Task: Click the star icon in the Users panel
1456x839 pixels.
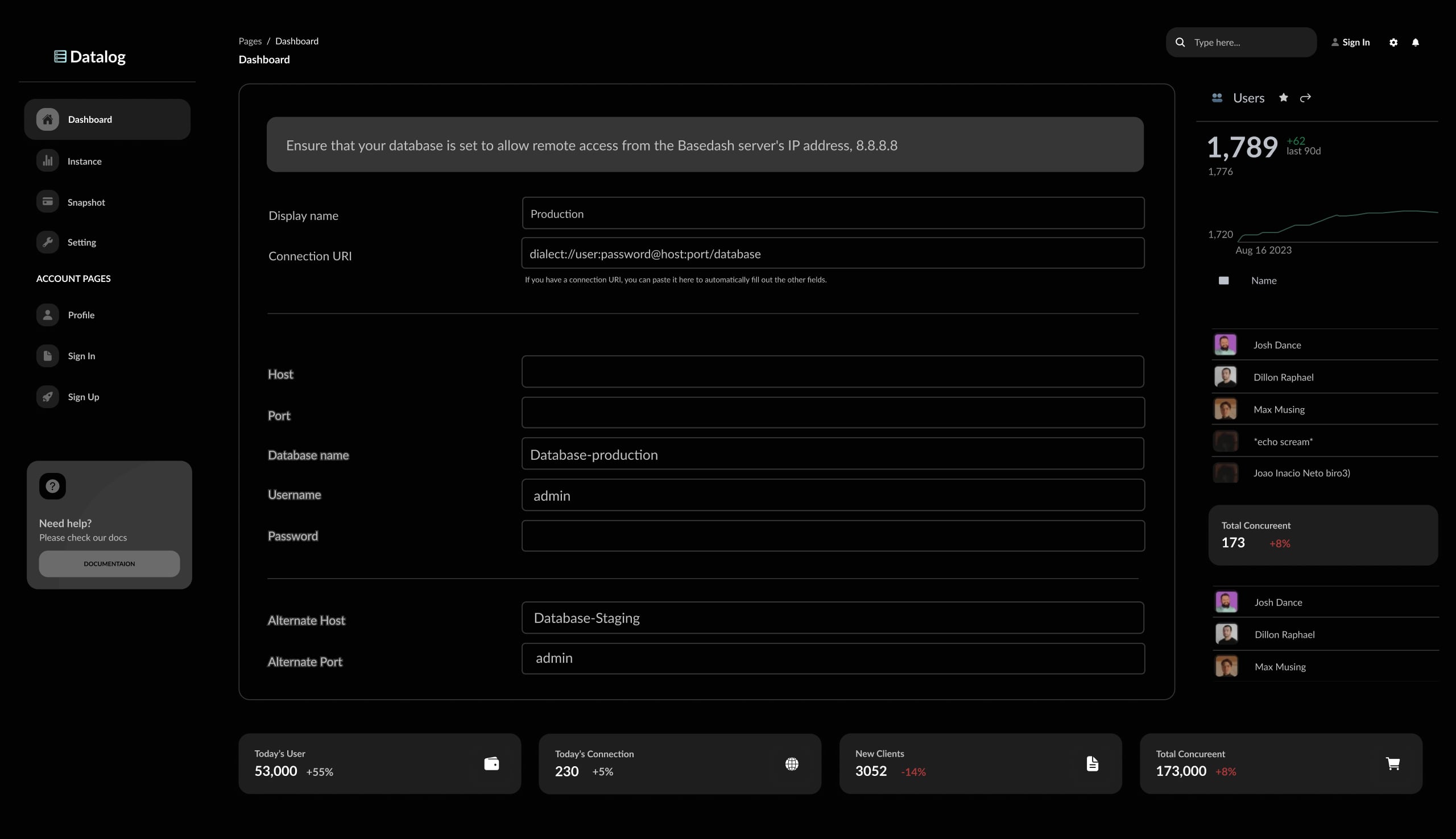Action: pyautogui.click(x=1283, y=97)
